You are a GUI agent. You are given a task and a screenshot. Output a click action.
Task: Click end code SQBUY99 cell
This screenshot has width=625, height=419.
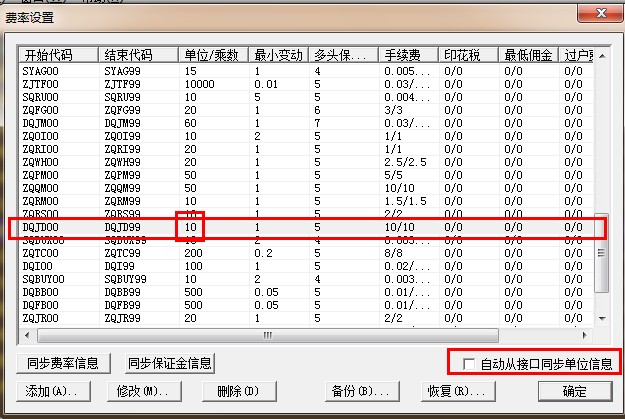coord(126,279)
